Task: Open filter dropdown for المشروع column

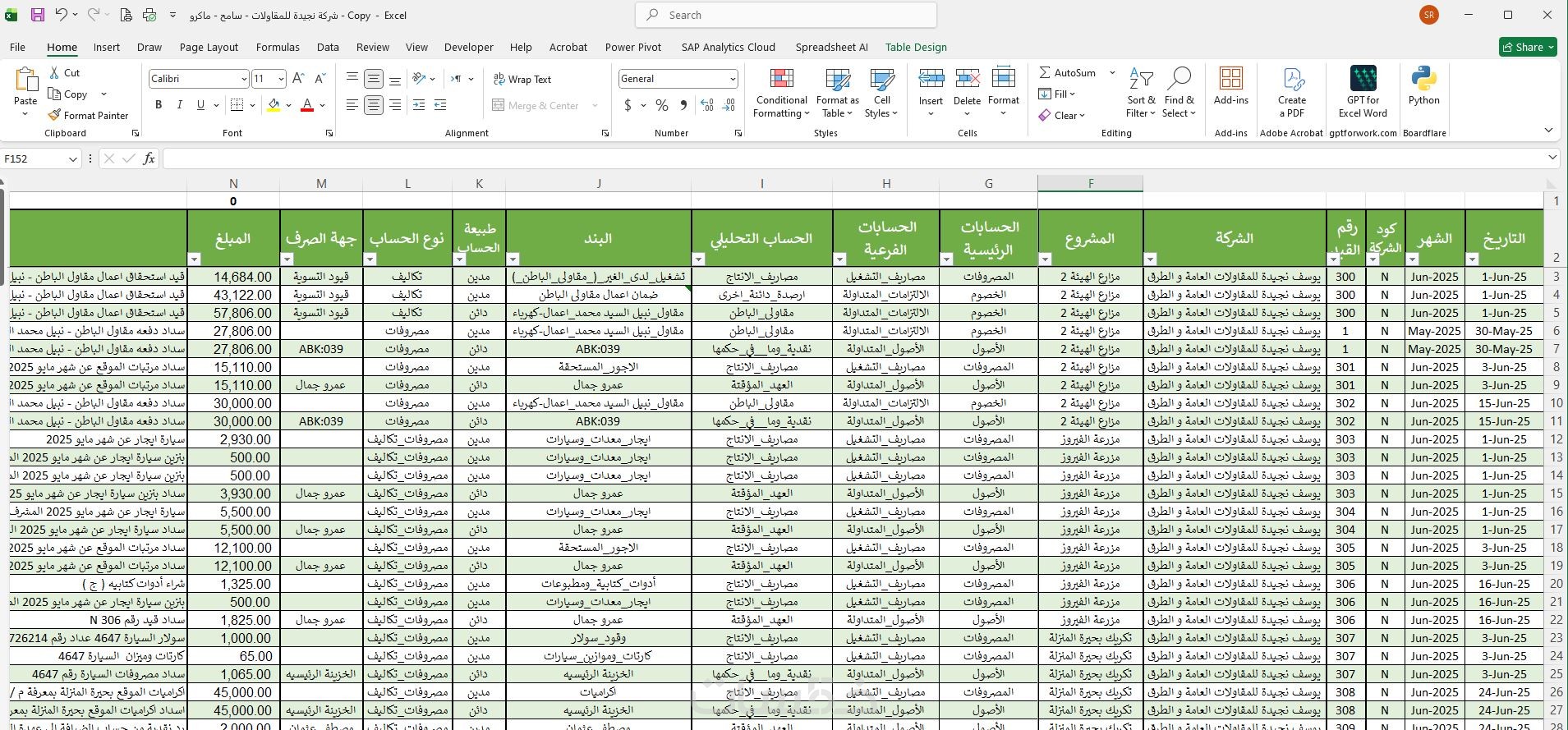Action: pyautogui.click(x=1046, y=259)
